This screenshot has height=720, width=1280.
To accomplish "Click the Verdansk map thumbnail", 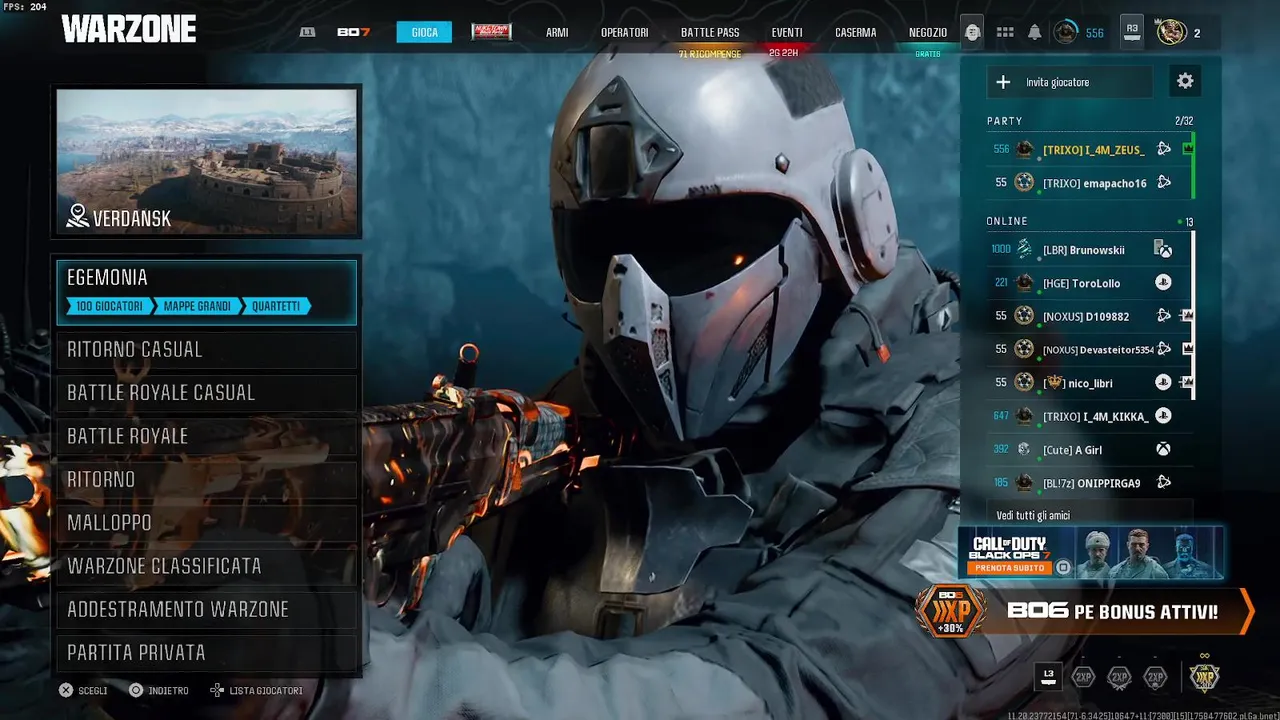I will (x=207, y=161).
